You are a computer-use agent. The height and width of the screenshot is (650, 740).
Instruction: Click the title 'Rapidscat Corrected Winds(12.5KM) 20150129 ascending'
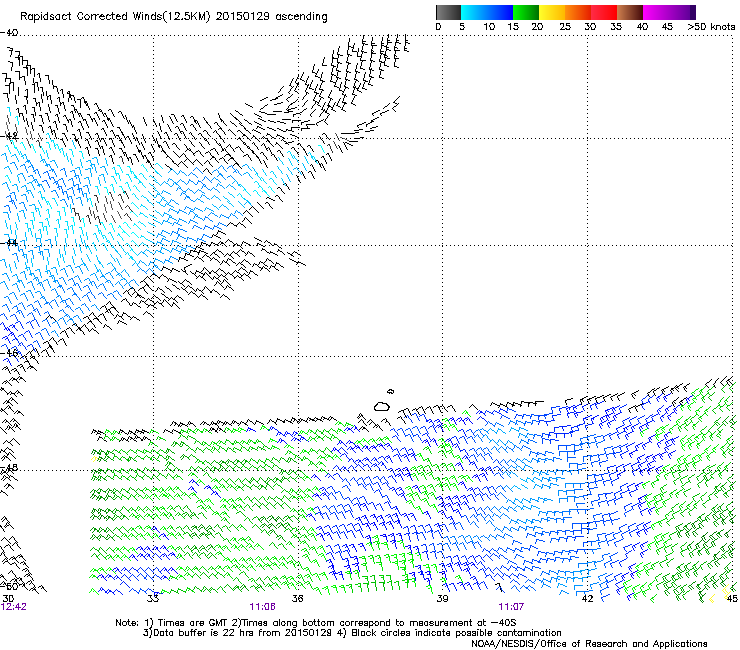point(174,17)
